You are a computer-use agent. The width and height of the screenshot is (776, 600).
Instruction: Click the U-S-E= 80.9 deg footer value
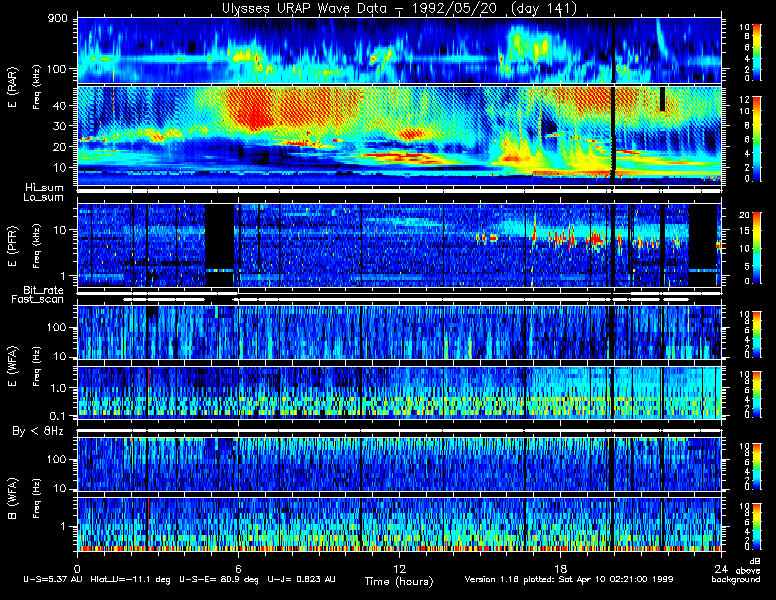click(x=219, y=579)
